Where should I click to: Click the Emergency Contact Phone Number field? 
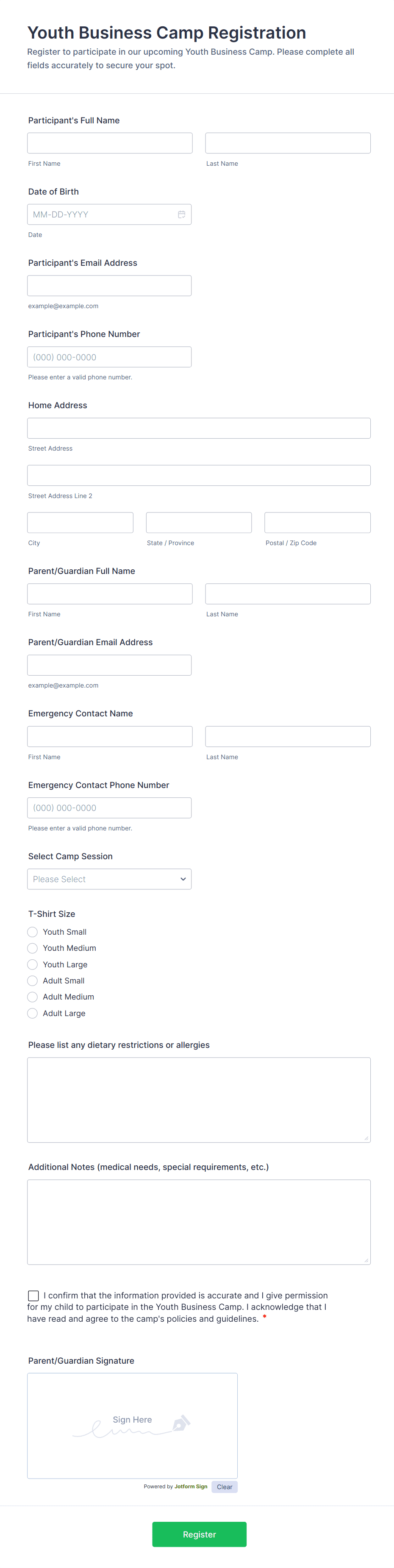[x=109, y=808]
